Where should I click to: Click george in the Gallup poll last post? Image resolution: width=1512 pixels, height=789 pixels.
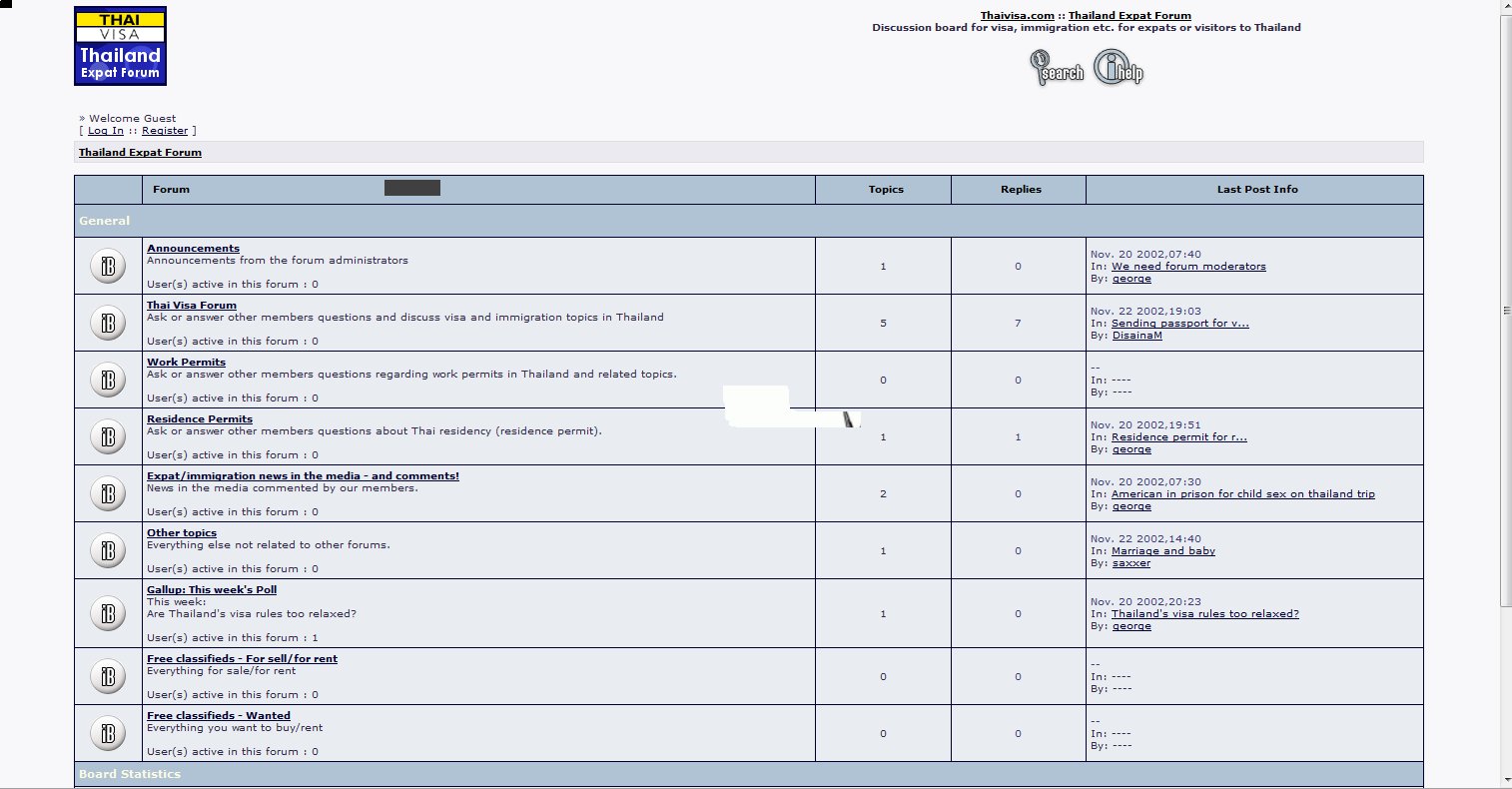point(1132,626)
